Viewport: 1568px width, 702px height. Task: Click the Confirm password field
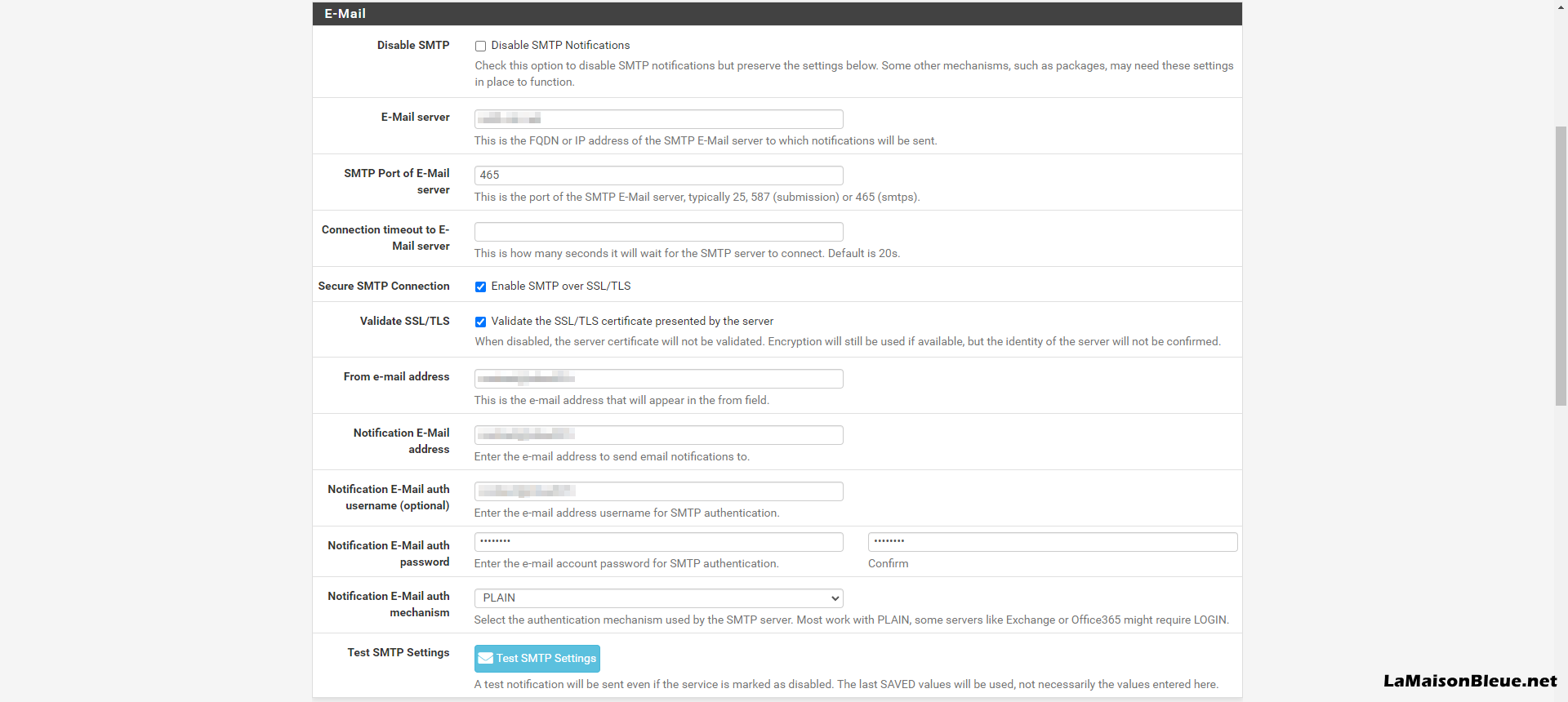pos(1052,542)
